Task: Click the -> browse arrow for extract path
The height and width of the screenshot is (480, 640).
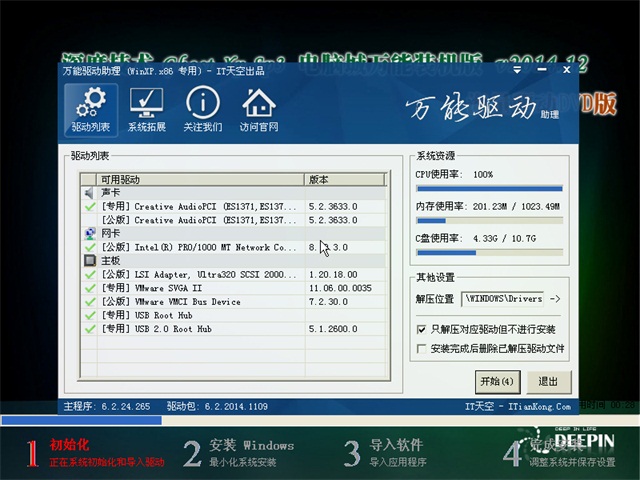Action: coord(556,299)
